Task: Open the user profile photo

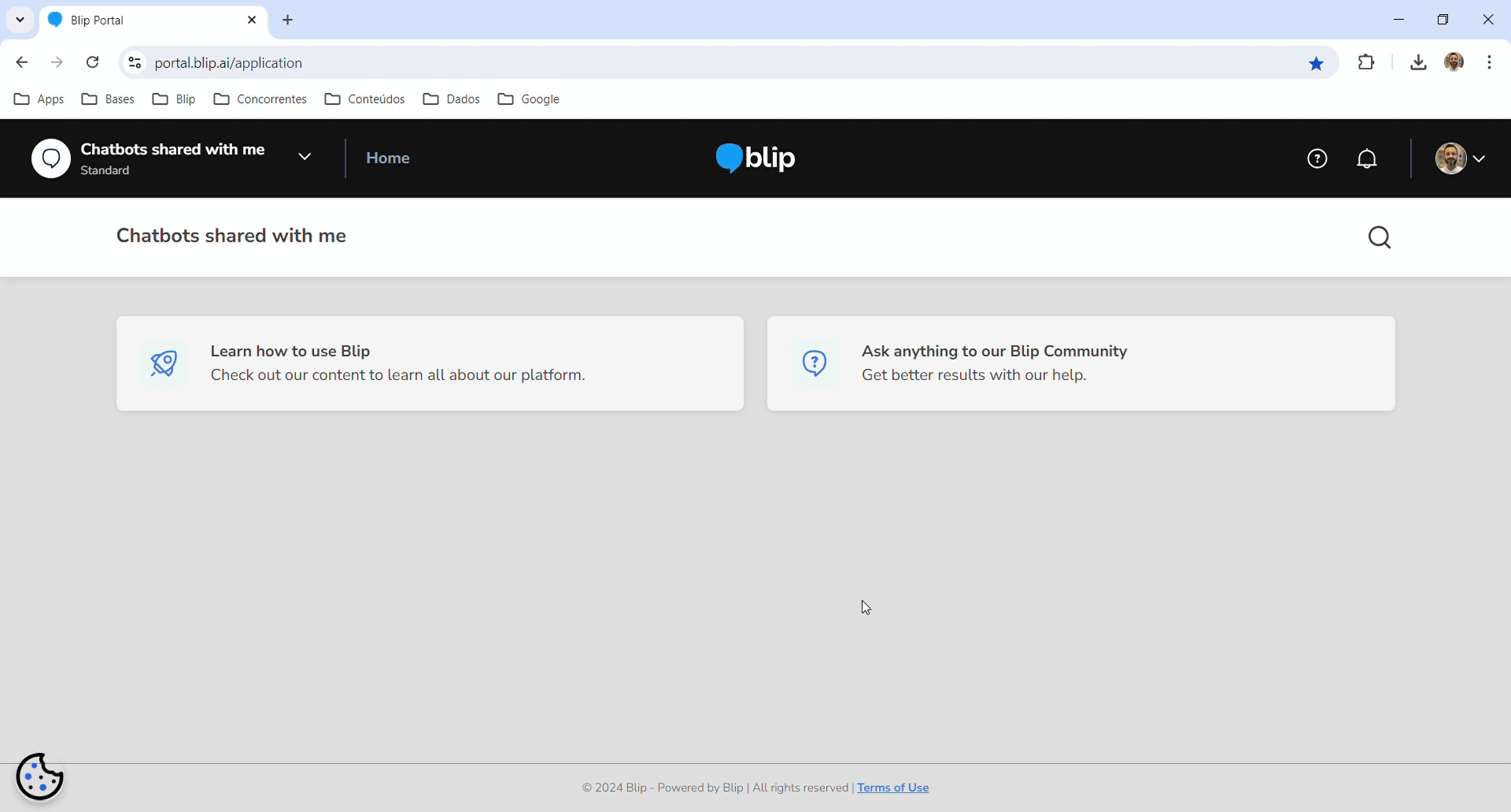Action: tap(1450, 158)
